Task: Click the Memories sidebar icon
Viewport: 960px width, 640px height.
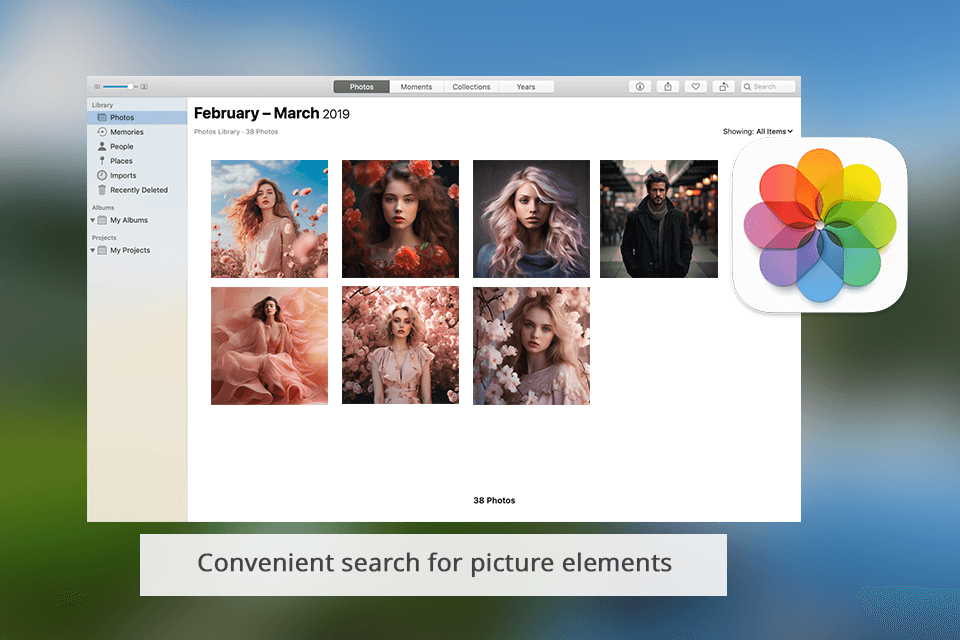Action: [102, 132]
